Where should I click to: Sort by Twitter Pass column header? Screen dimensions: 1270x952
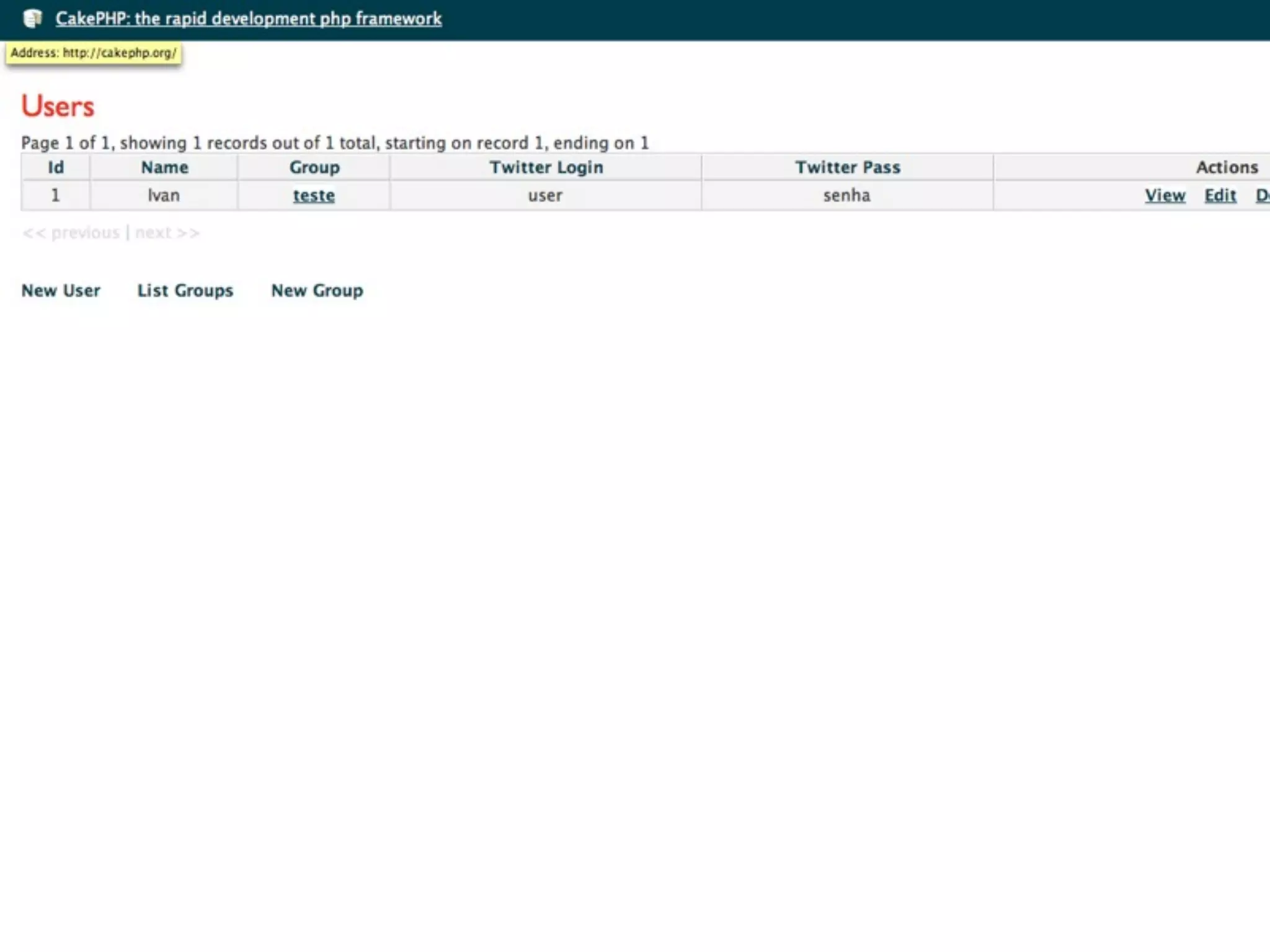(848, 167)
